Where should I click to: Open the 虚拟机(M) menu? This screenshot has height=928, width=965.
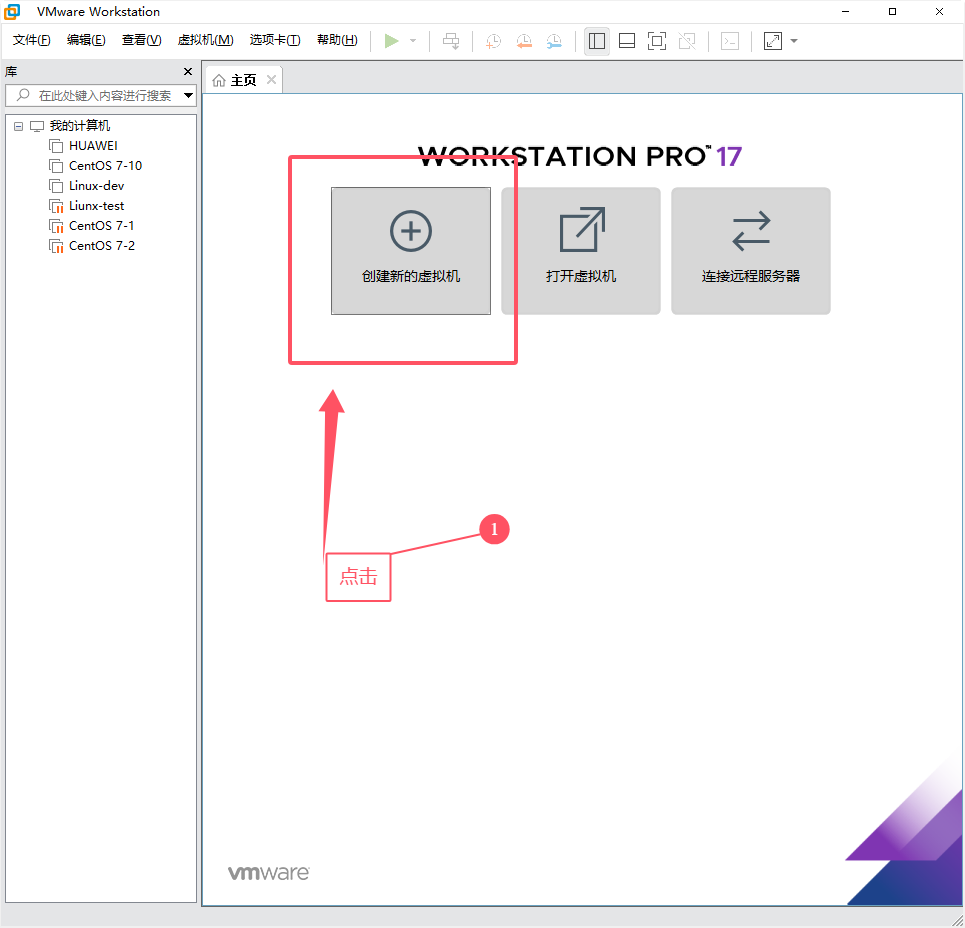206,40
